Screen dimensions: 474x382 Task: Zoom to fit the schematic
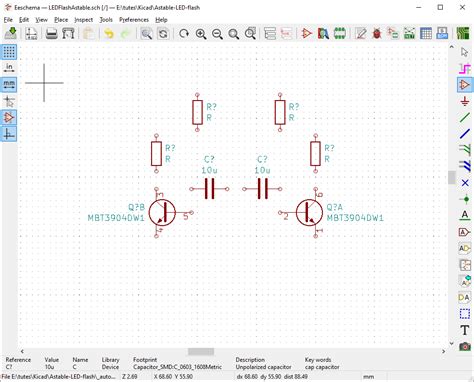[x=234, y=33]
